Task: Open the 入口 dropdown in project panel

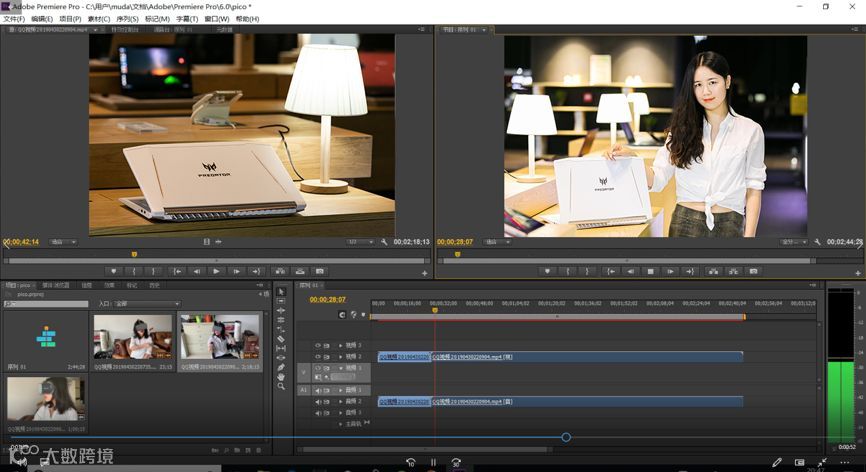Action: [146, 303]
